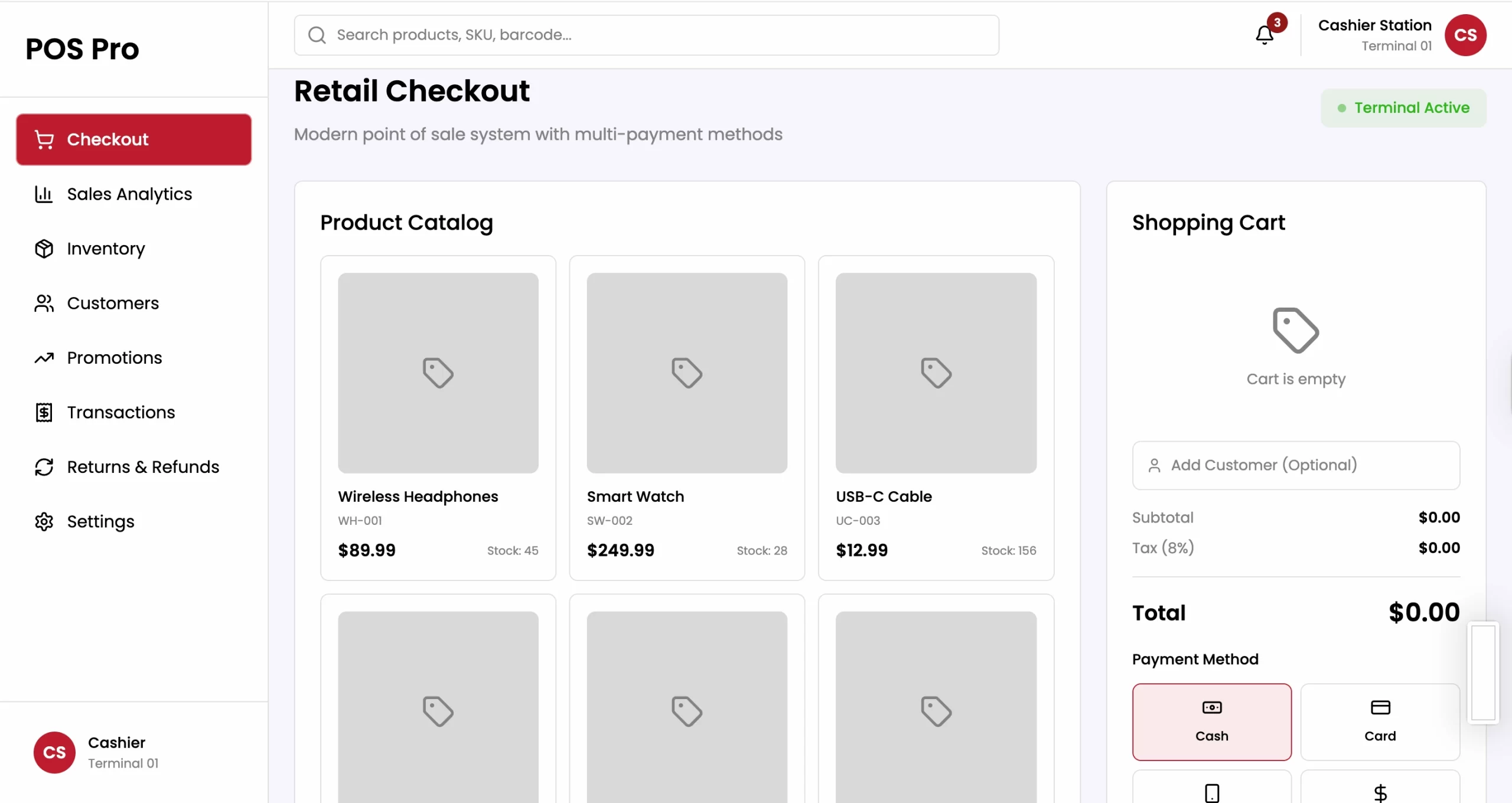Click Add Customer (Optional) field
Screen dimensions: 1512x803
click(x=1296, y=465)
